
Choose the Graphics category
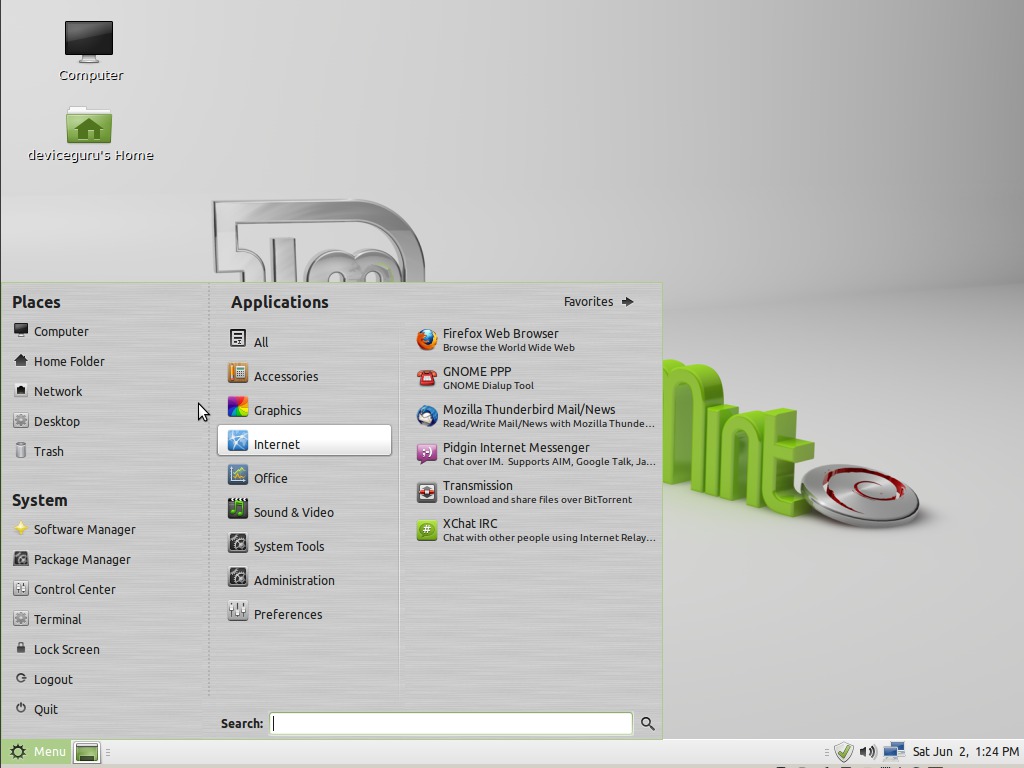(x=304, y=409)
